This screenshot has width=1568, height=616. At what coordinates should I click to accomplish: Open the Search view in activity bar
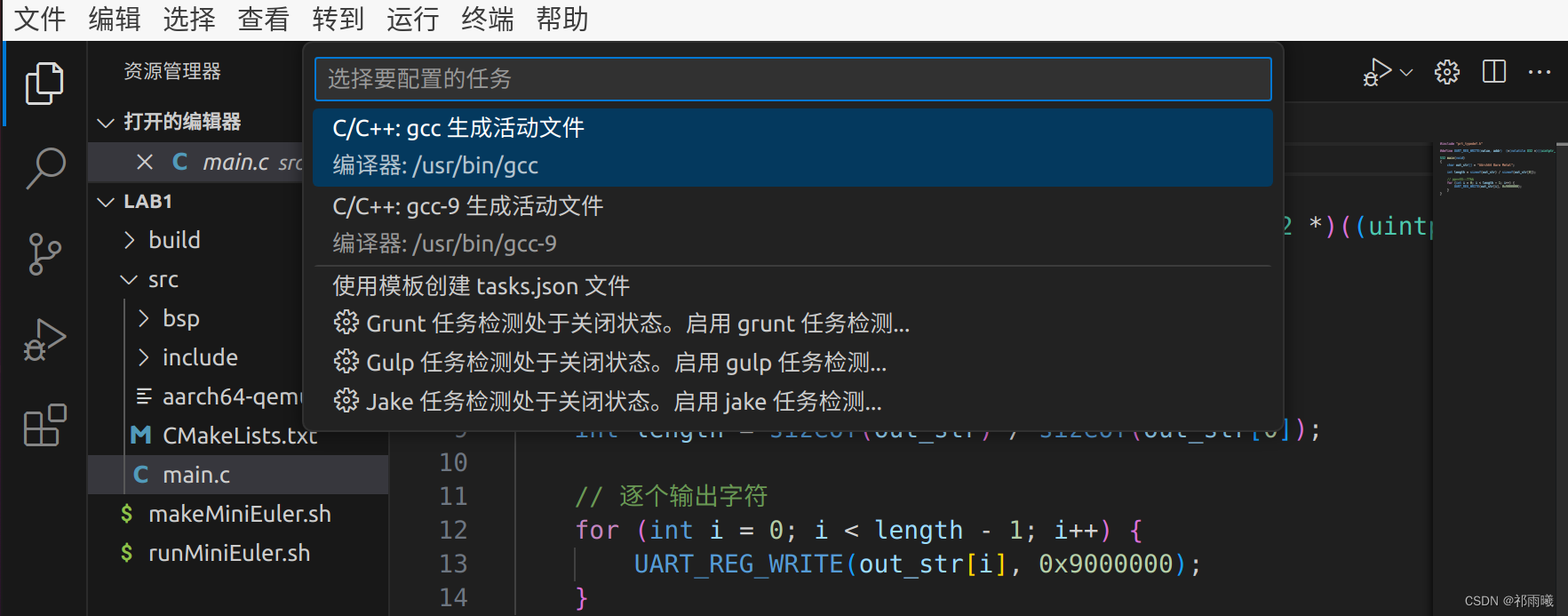pos(44,168)
